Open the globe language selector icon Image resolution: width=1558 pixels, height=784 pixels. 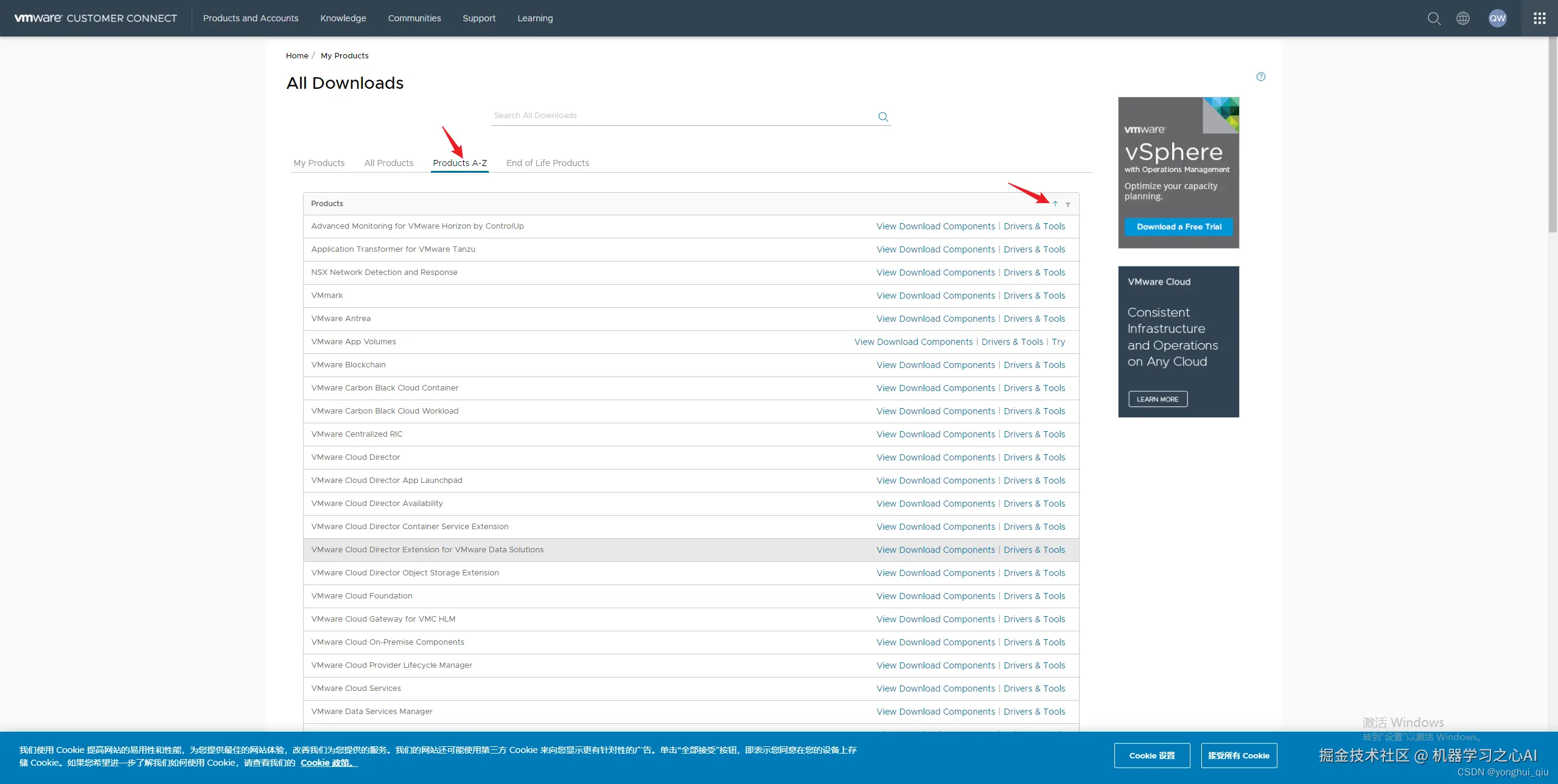pyautogui.click(x=1463, y=18)
